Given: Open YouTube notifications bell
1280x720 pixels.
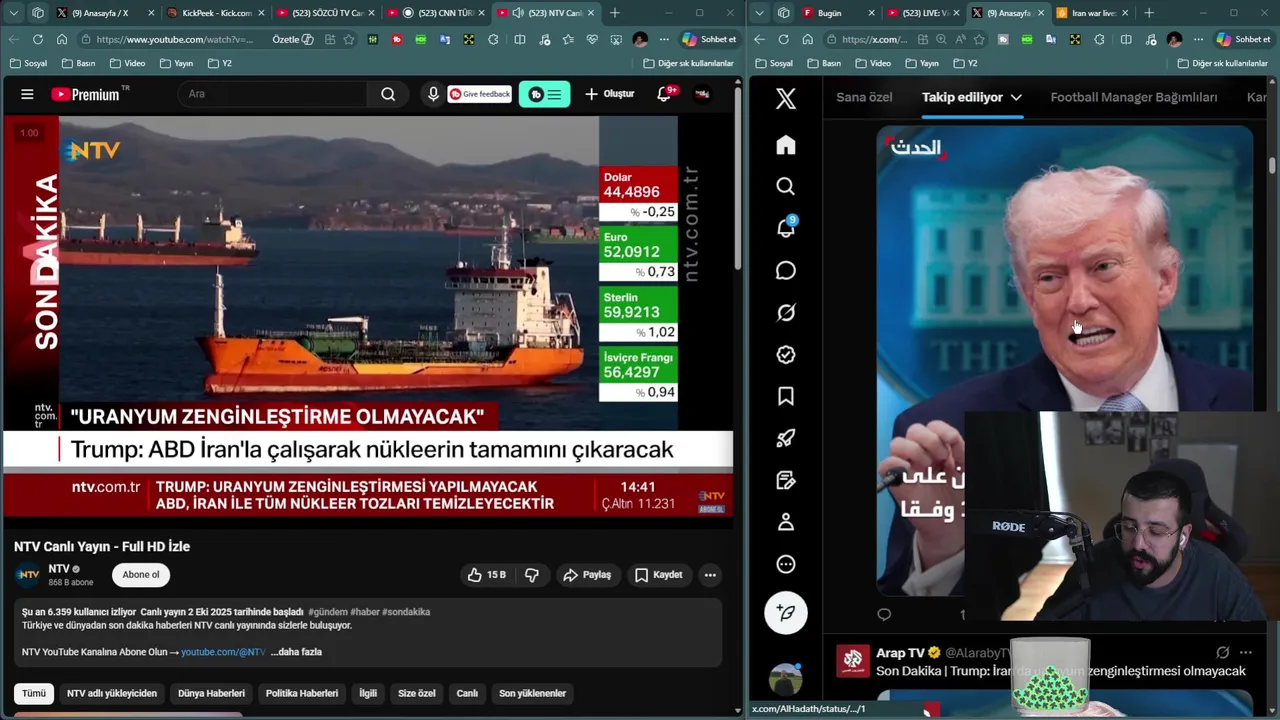Looking at the screenshot, I should click(x=664, y=94).
